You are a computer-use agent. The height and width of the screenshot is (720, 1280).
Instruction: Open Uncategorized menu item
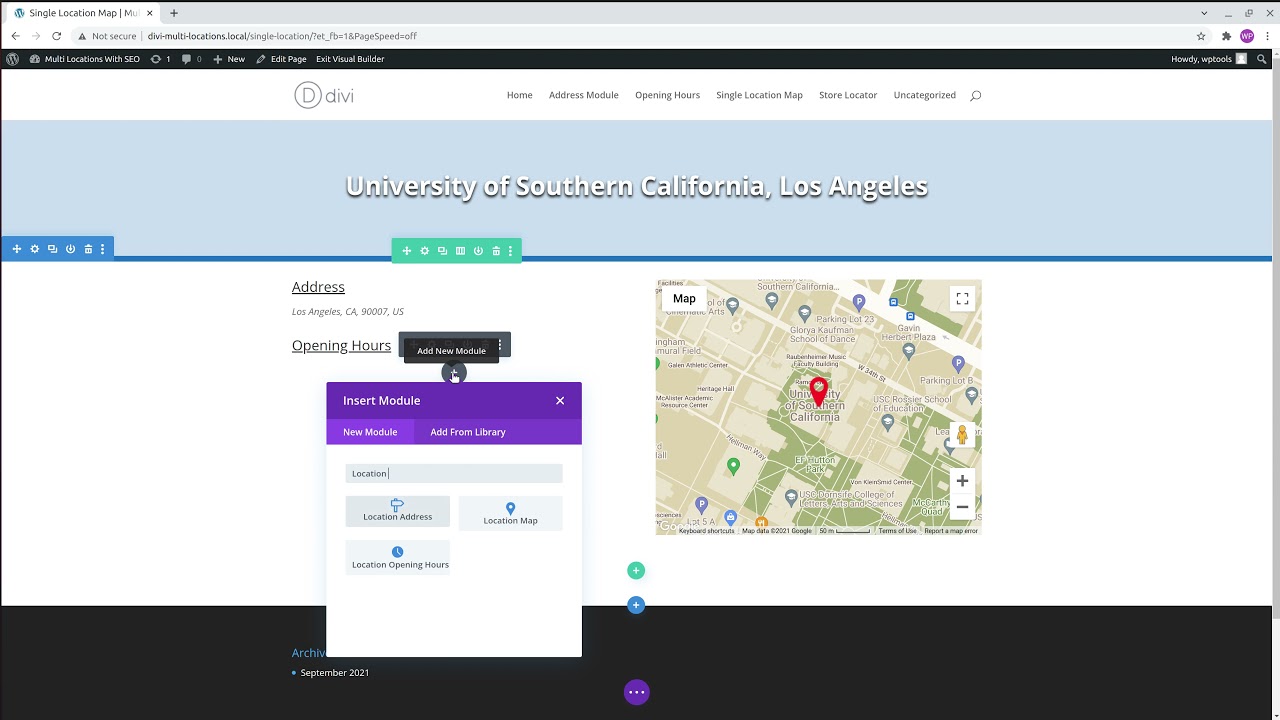coord(925,95)
